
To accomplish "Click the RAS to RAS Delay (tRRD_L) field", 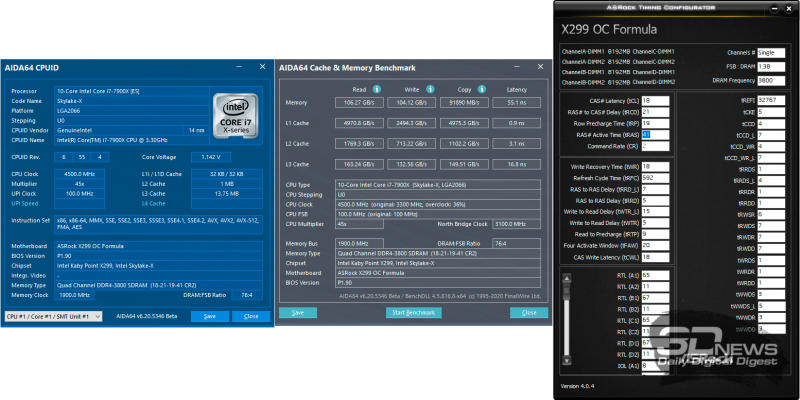I will coord(655,189).
